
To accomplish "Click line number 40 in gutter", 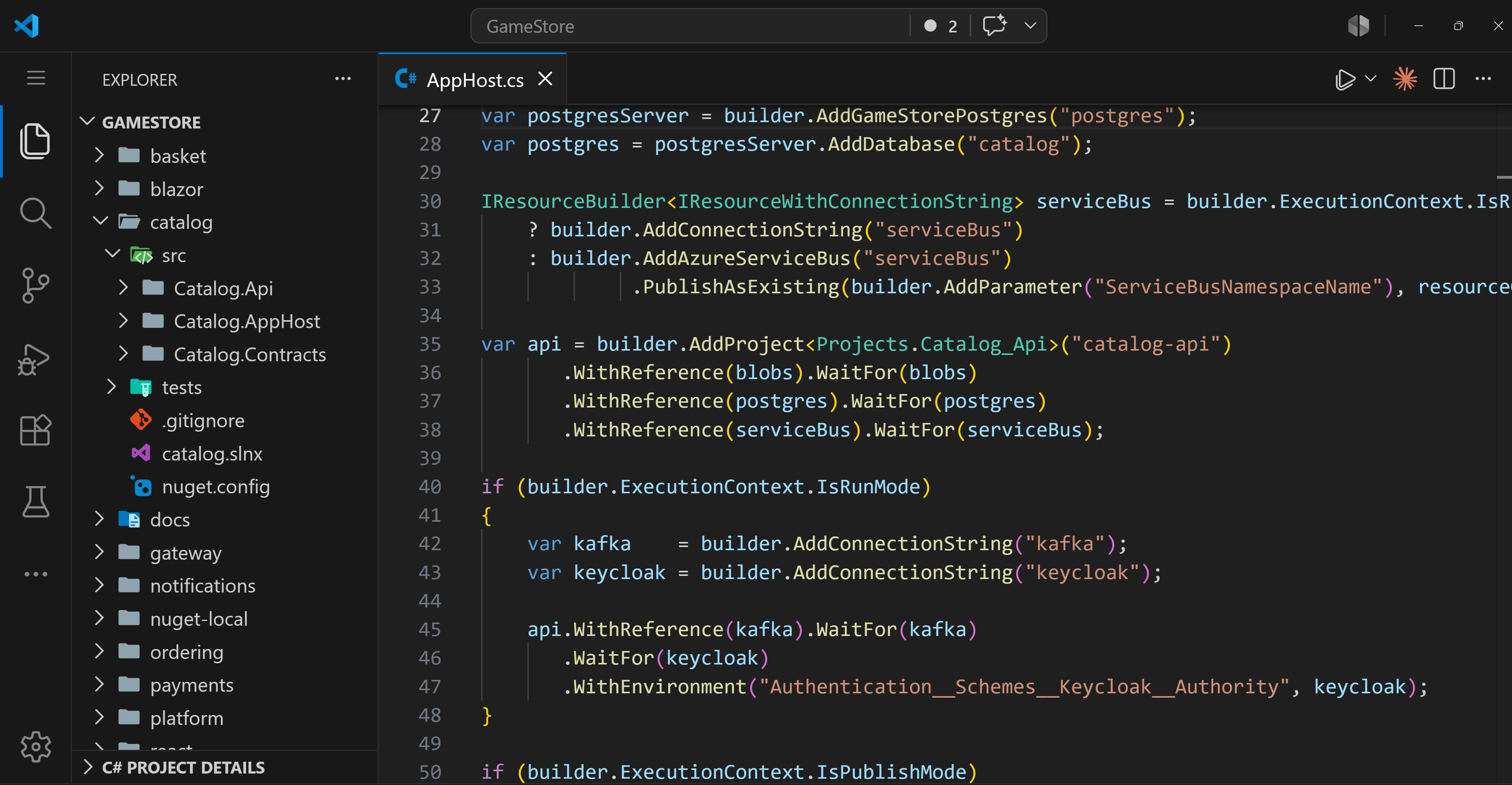I will click(430, 487).
